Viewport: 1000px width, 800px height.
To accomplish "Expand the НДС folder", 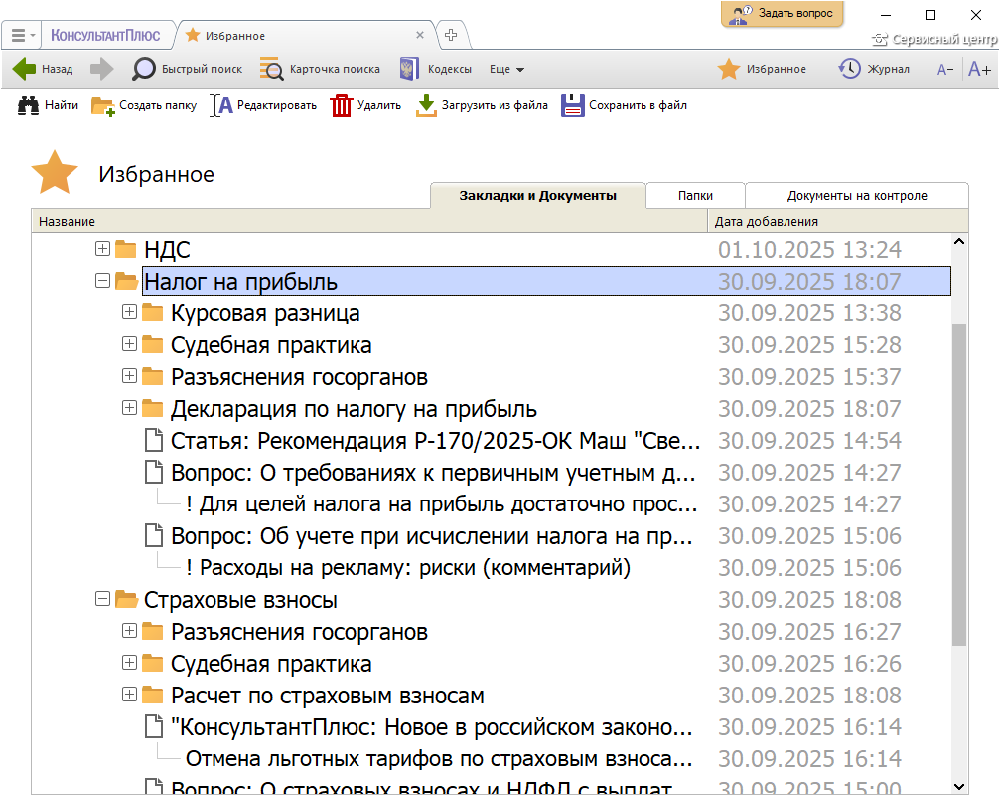I will tap(102, 249).
